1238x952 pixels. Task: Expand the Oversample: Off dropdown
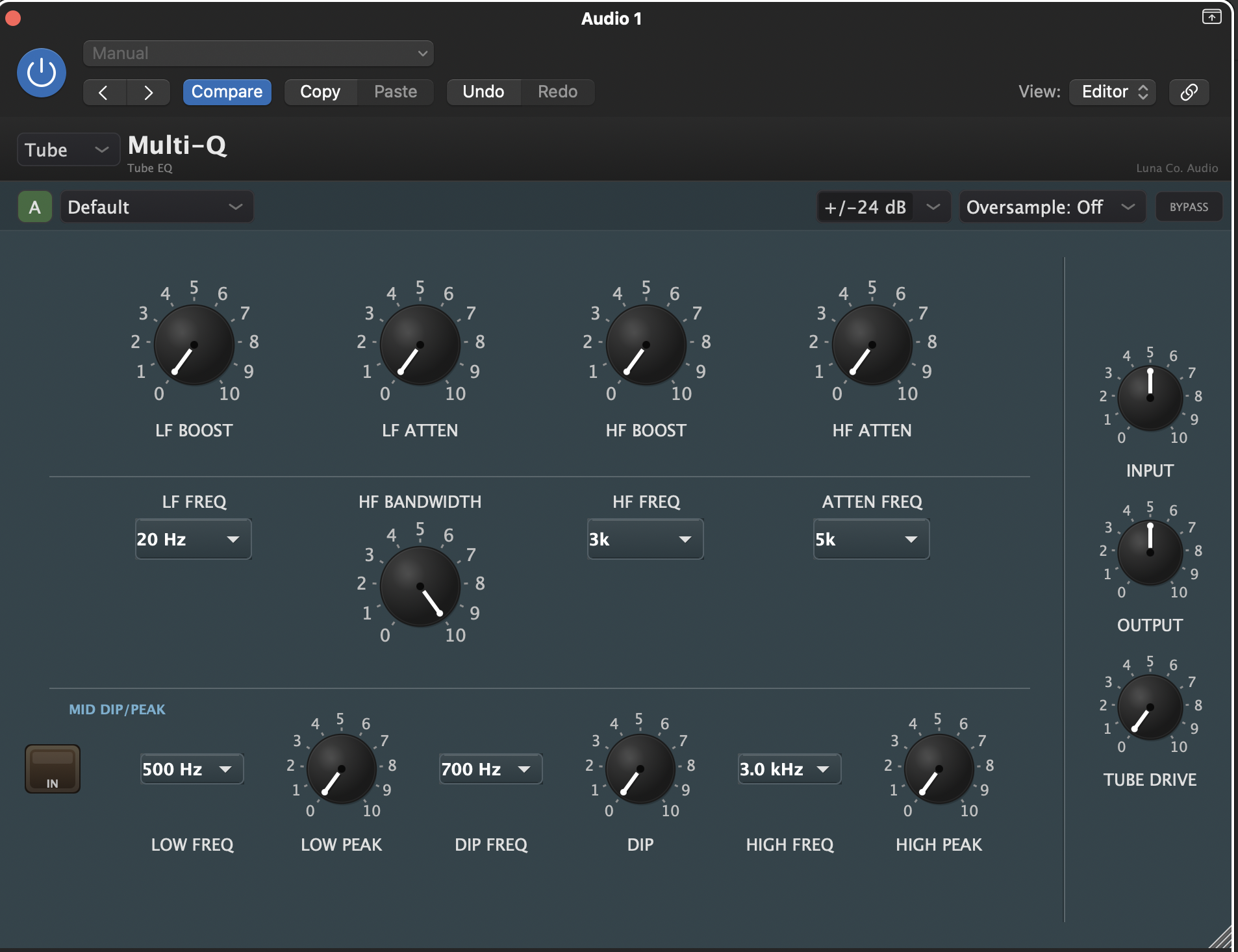tap(1051, 207)
